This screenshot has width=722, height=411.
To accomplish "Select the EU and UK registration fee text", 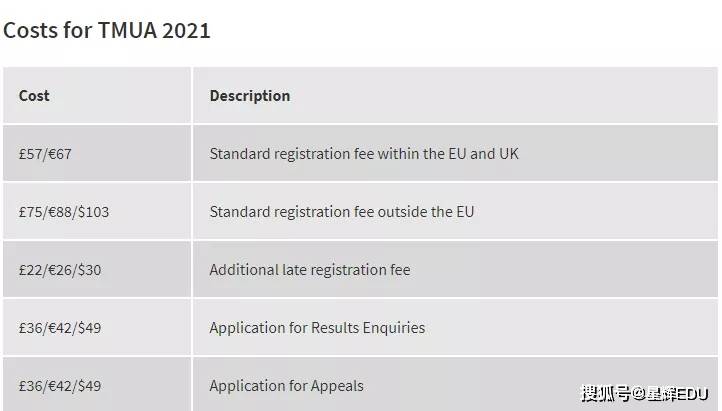I will tap(364, 154).
